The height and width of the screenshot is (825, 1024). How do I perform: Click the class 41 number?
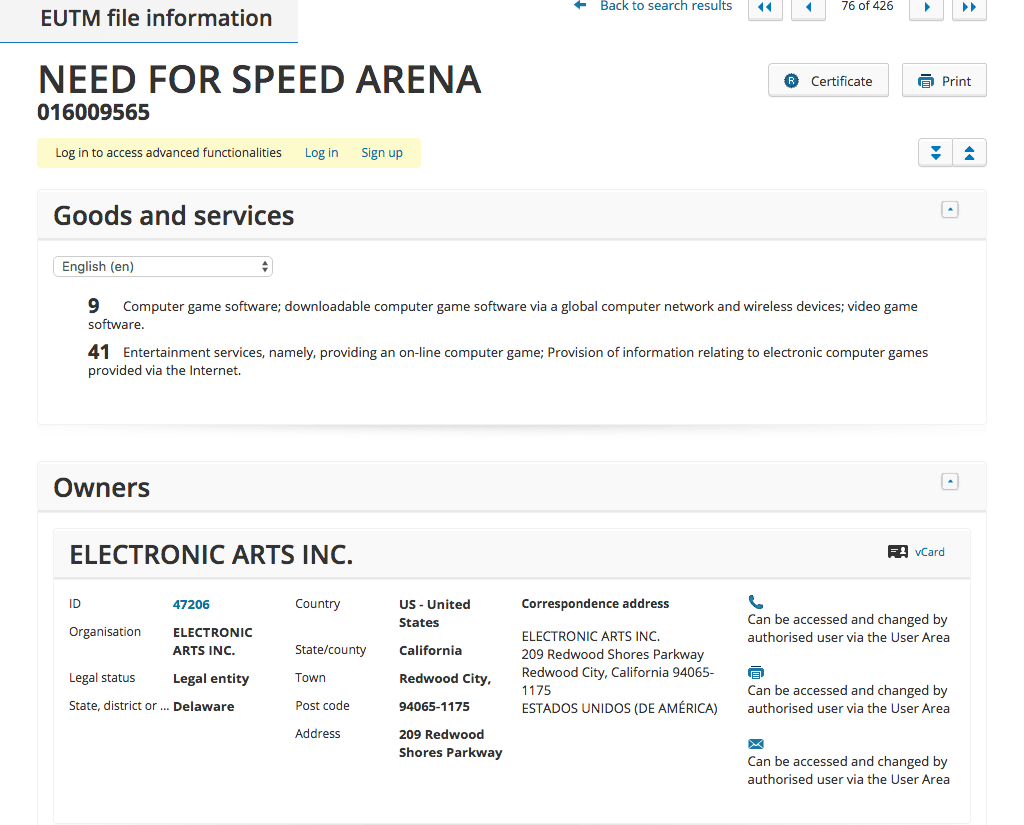(99, 352)
